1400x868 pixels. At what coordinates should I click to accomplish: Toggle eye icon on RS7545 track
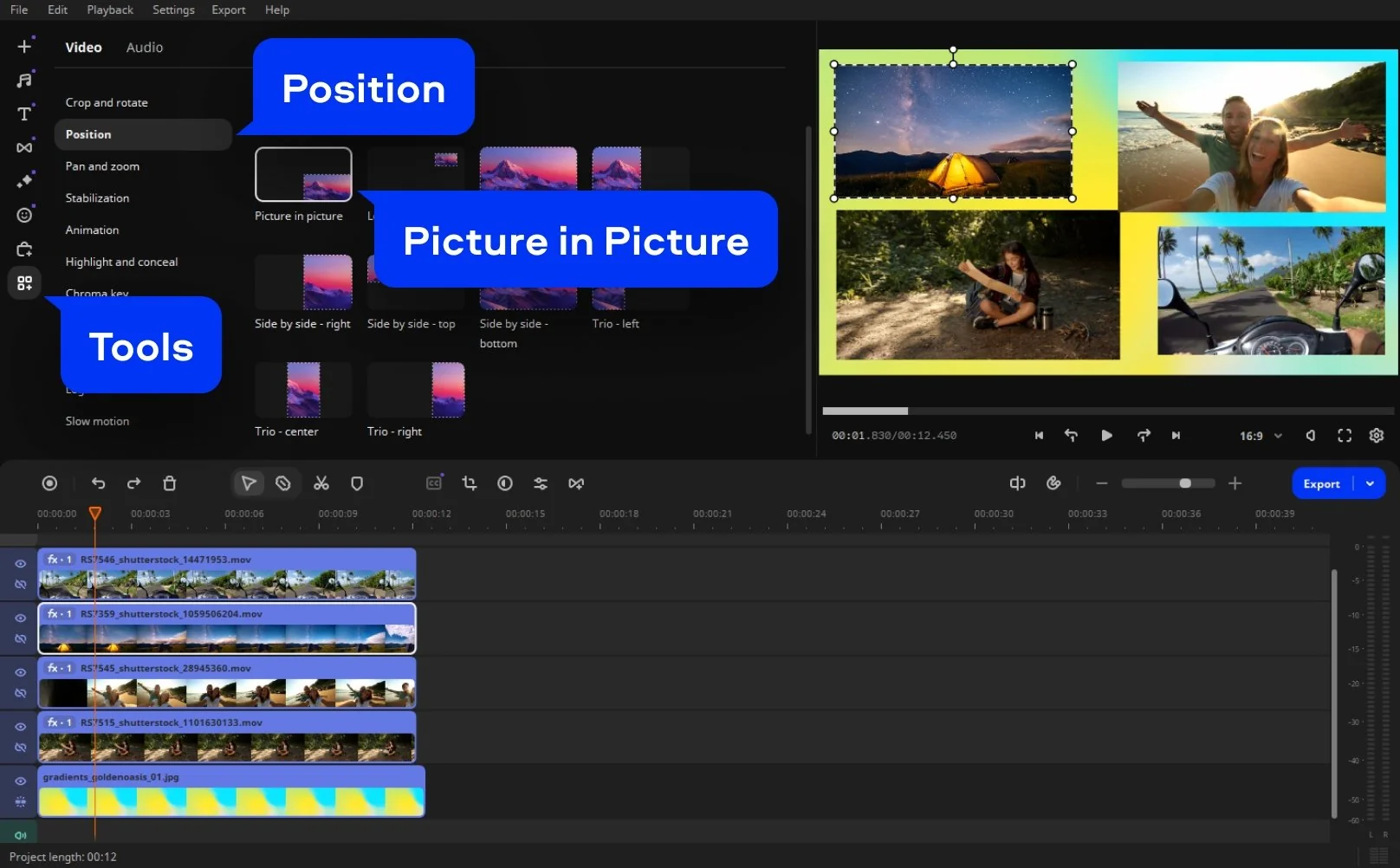click(20, 672)
